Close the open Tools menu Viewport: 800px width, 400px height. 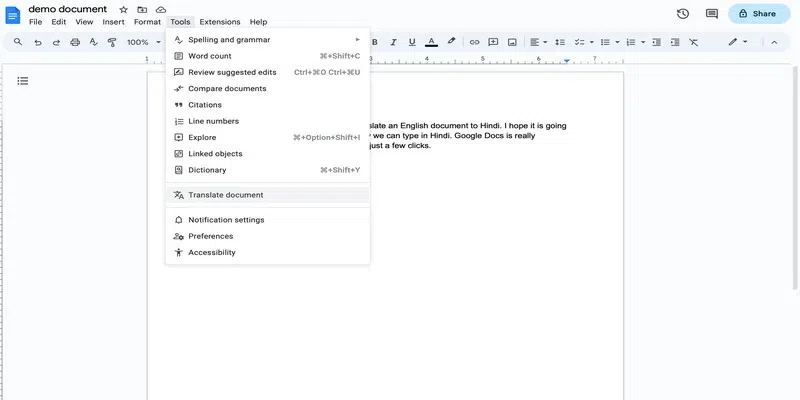point(180,22)
